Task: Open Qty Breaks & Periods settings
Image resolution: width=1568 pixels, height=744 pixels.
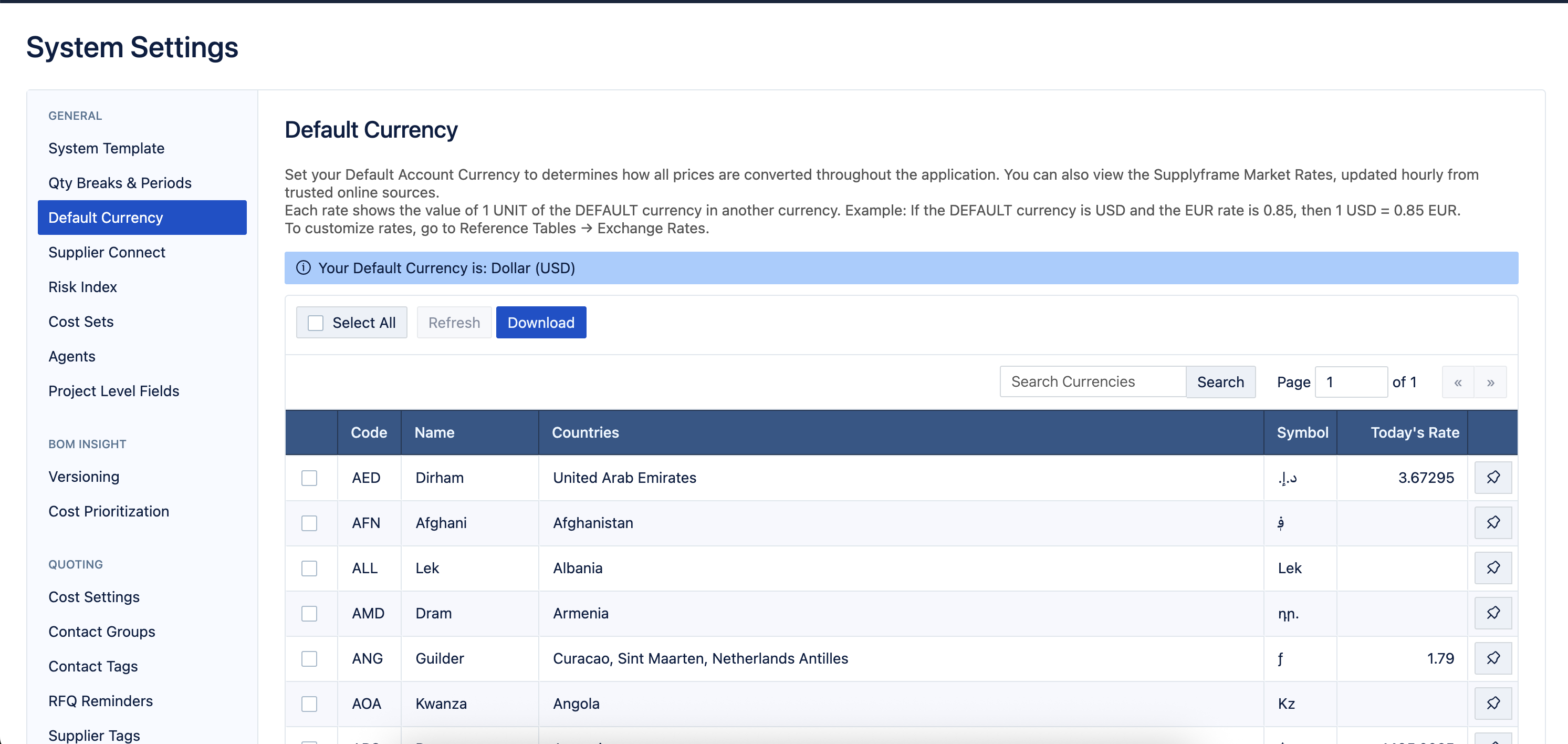Action: pyautogui.click(x=142, y=183)
